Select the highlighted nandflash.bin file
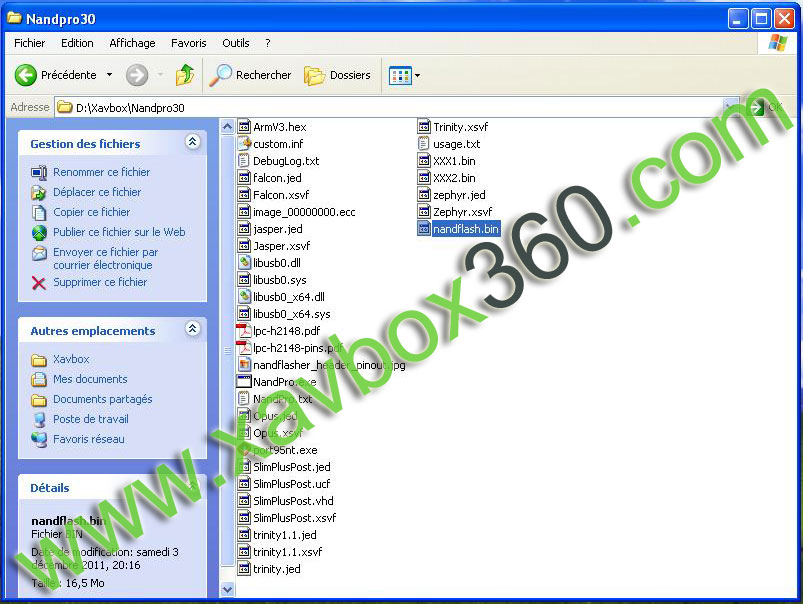 point(459,228)
